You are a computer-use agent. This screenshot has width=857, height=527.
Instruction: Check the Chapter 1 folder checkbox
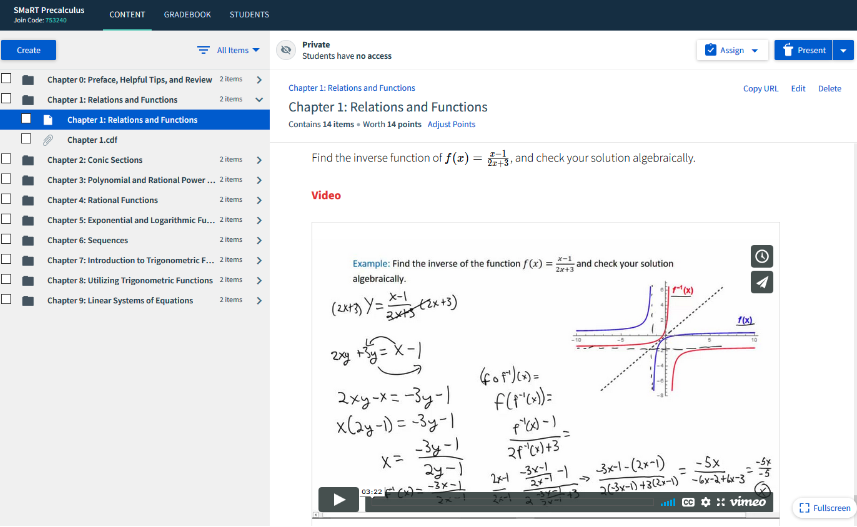pos(6,99)
